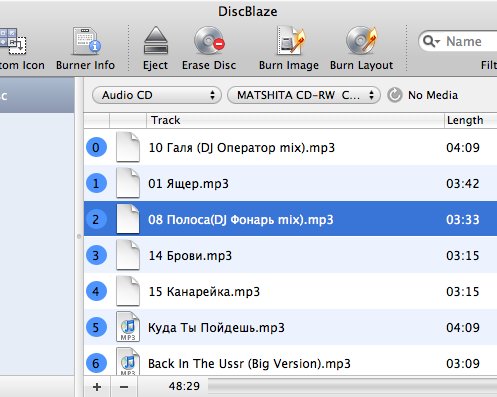Click the blue track number 4 badge
This screenshot has height=397, width=497.
point(96,291)
